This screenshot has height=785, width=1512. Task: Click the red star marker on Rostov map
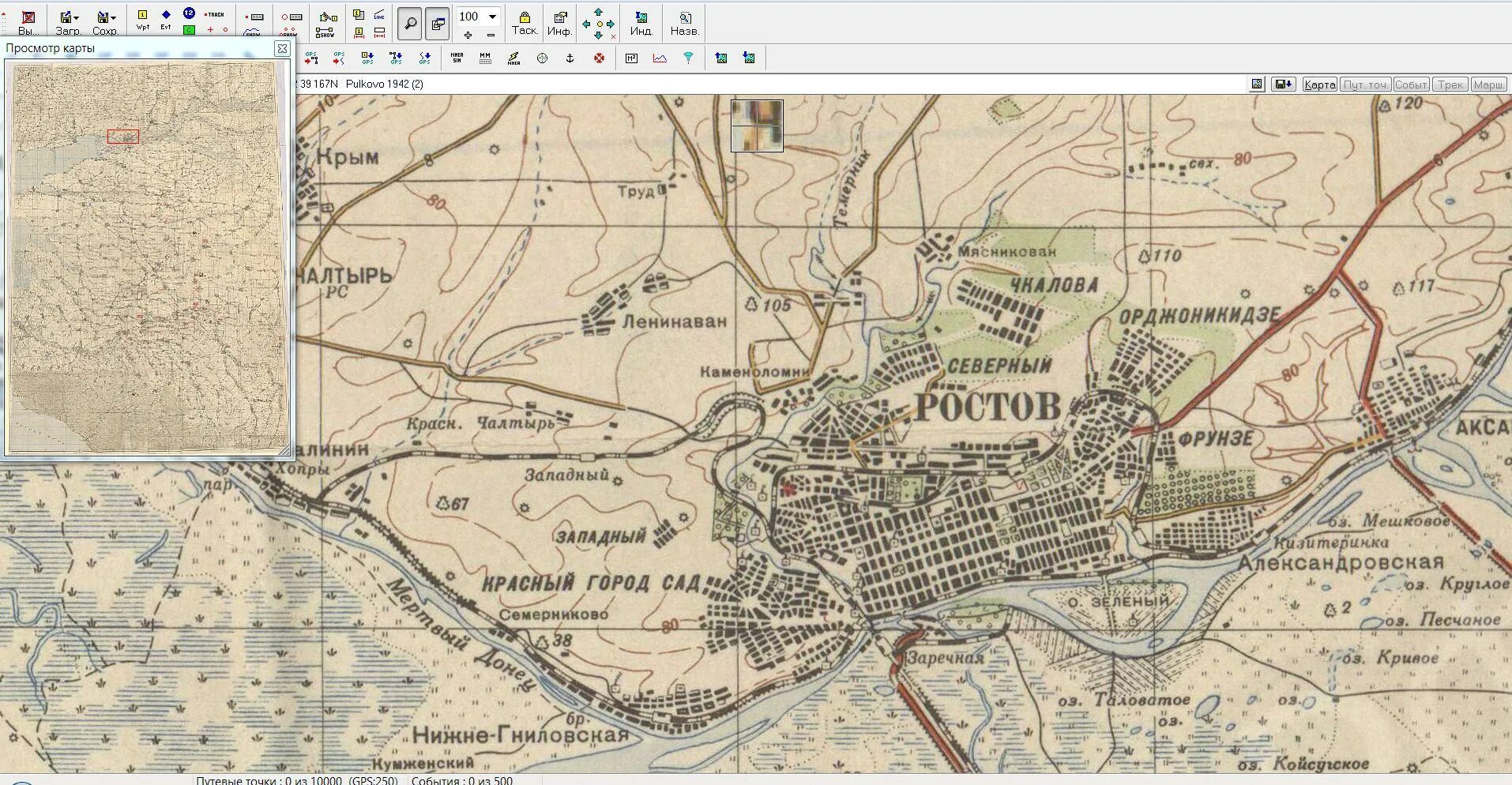[x=788, y=489]
